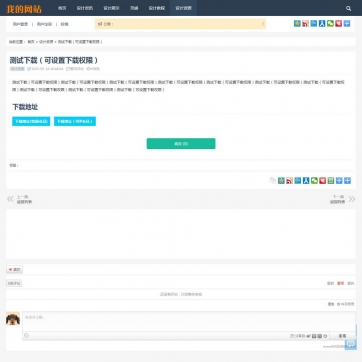
Task: Sort comments by 最早 (highlighted red)
Action: [340, 283]
